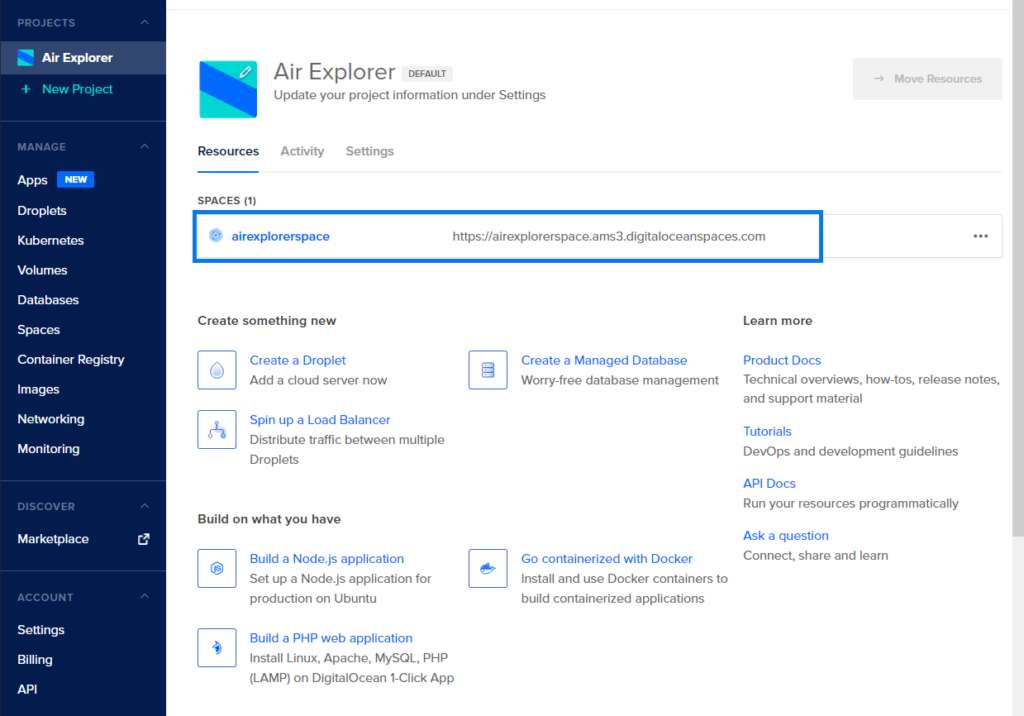The image size is (1024, 716).
Task: Select the Air Explorer project in sidebar
Action: coord(83,57)
